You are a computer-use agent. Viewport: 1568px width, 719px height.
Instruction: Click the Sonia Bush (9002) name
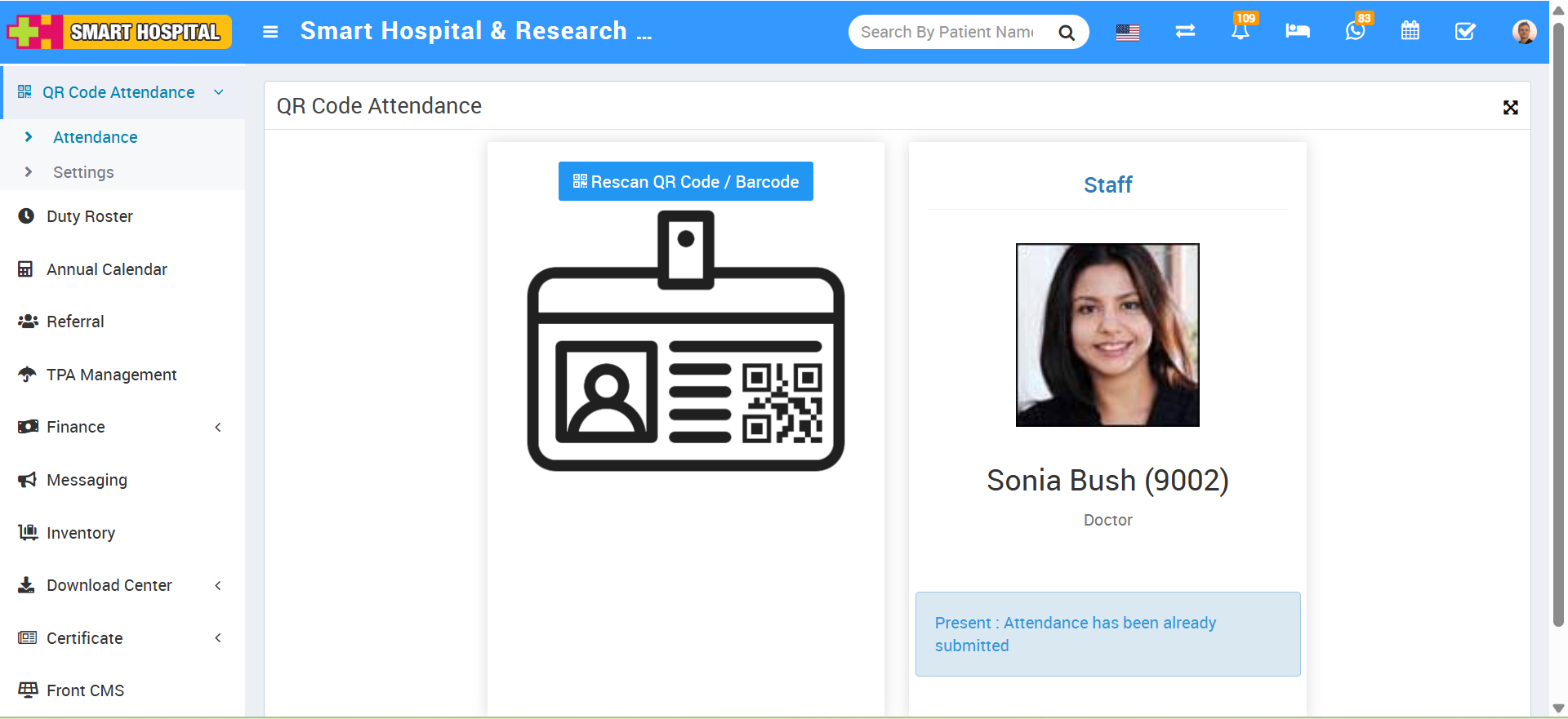1107,480
